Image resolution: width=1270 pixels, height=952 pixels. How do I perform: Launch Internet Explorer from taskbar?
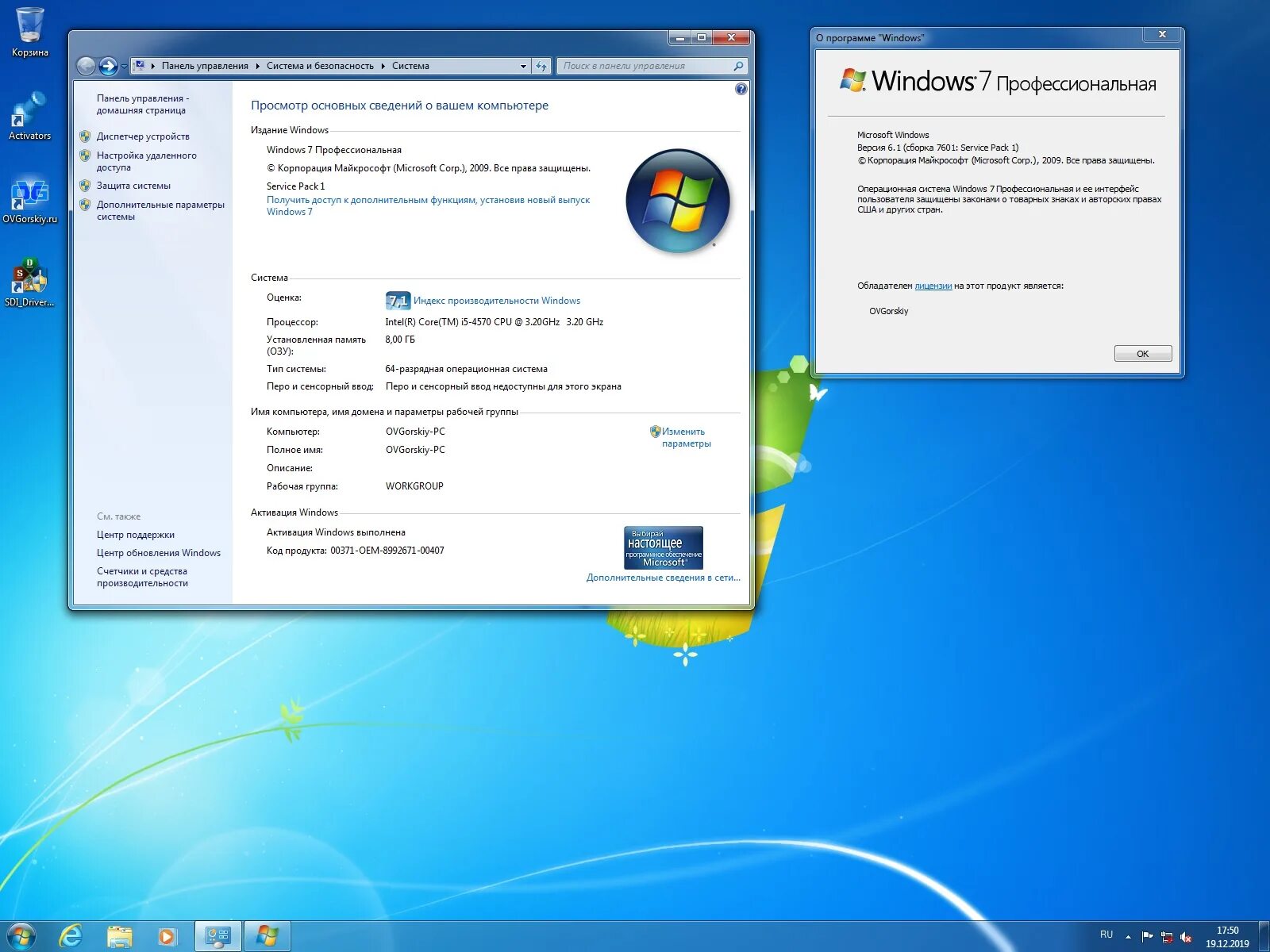click(71, 936)
